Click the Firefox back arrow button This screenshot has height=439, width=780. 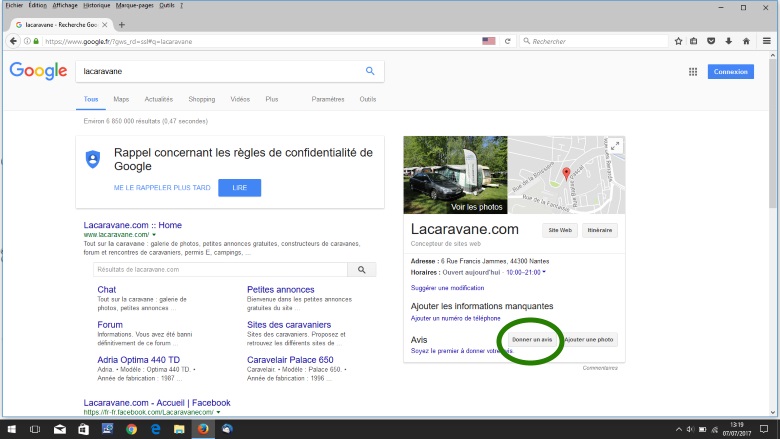point(13,41)
